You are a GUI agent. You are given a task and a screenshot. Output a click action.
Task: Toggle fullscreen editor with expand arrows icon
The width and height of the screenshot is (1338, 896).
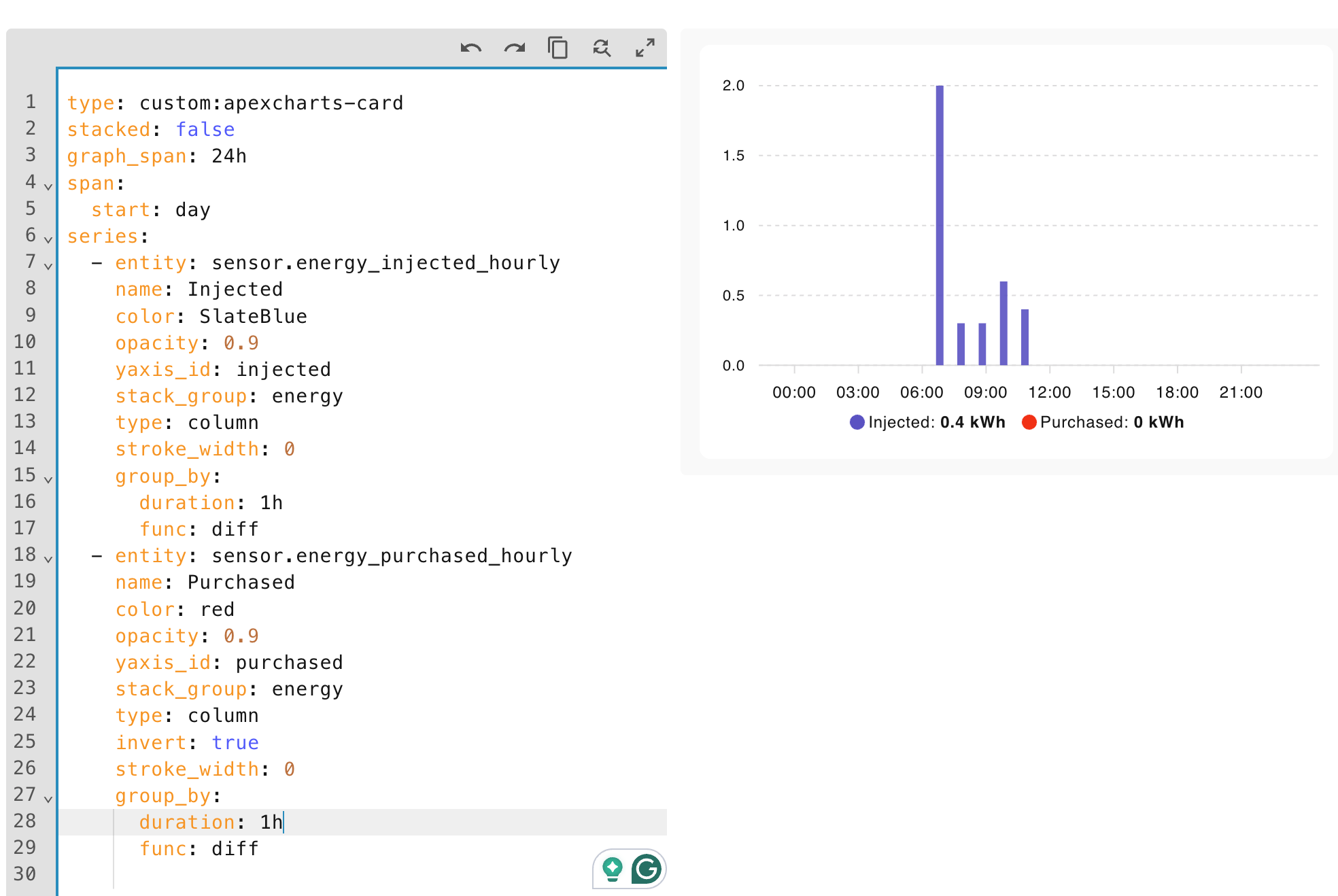tap(645, 48)
